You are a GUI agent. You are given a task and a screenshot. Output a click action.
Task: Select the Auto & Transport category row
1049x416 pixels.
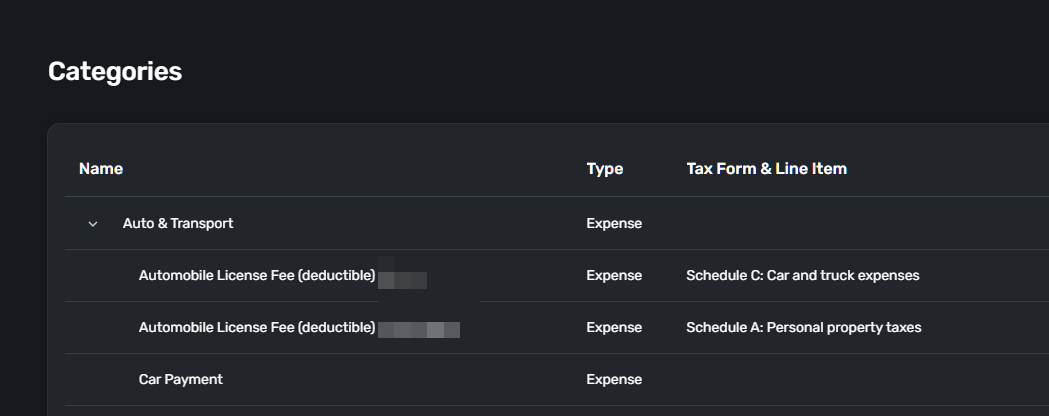click(178, 224)
